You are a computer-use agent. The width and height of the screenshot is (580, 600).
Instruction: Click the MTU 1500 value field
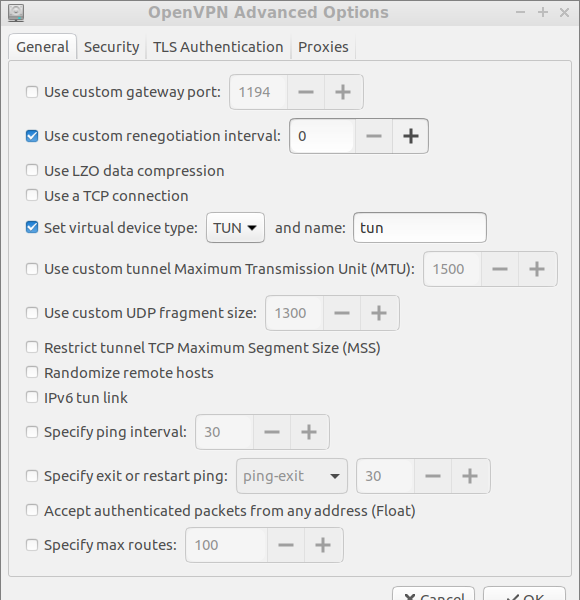452,269
